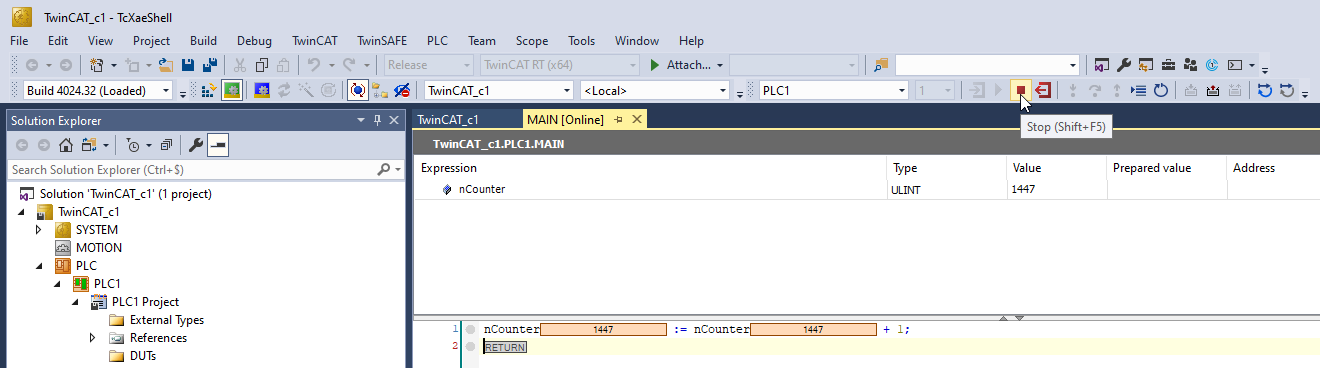Image resolution: width=1320 pixels, height=368 pixels.
Task: Click the New Project icon
Action: (96, 65)
